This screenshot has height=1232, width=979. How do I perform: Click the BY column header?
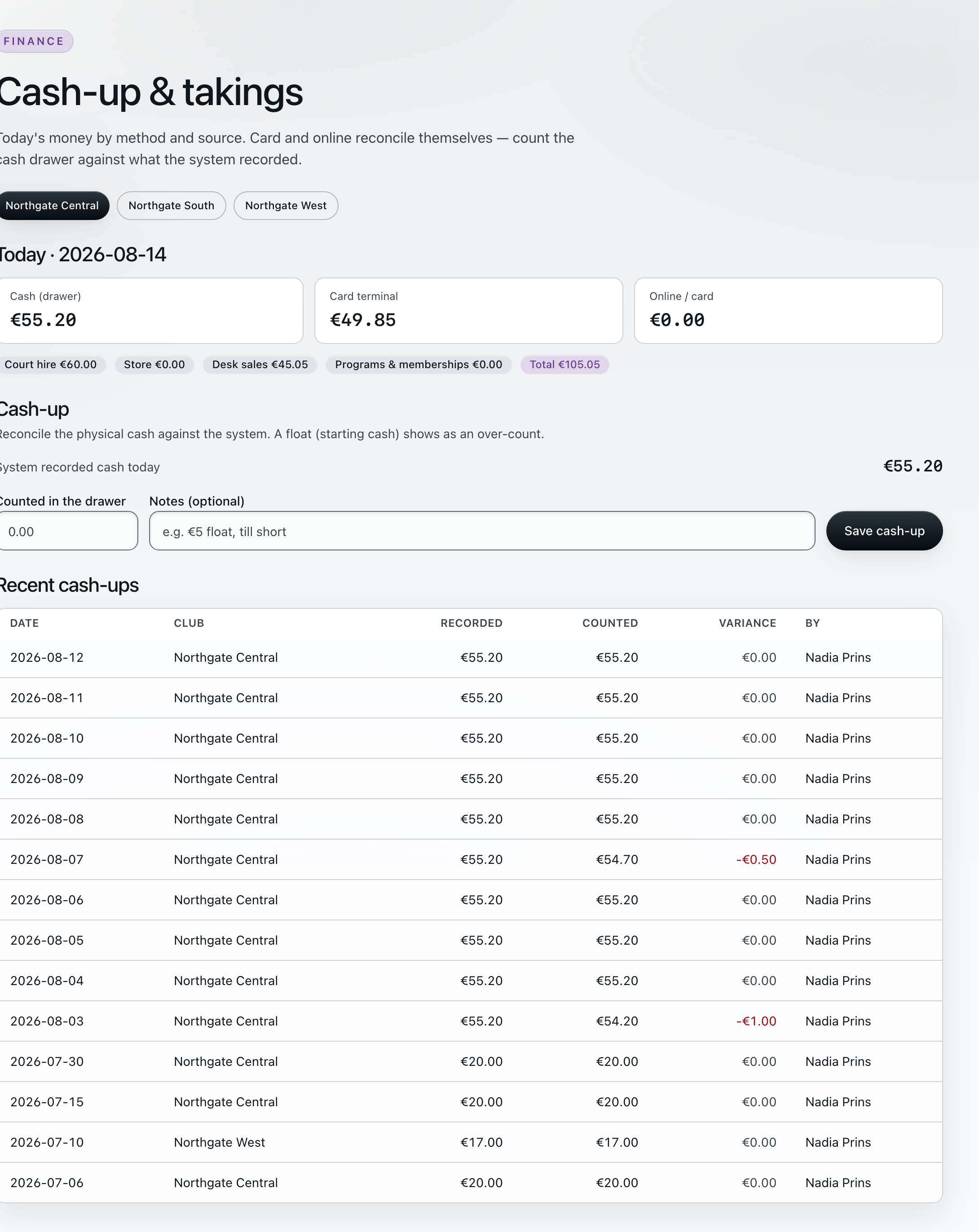[x=813, y=623]
